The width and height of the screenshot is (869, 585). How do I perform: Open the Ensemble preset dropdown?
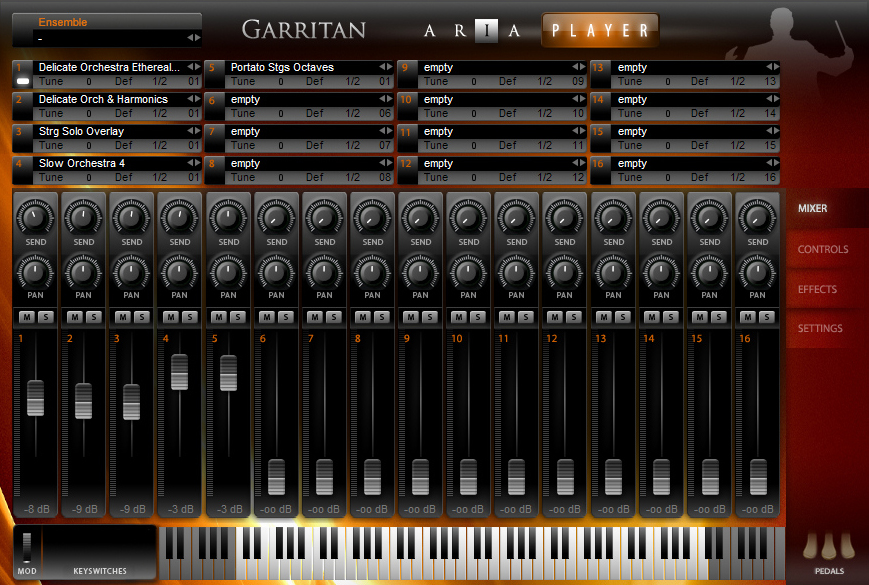(x=193, y=38)
